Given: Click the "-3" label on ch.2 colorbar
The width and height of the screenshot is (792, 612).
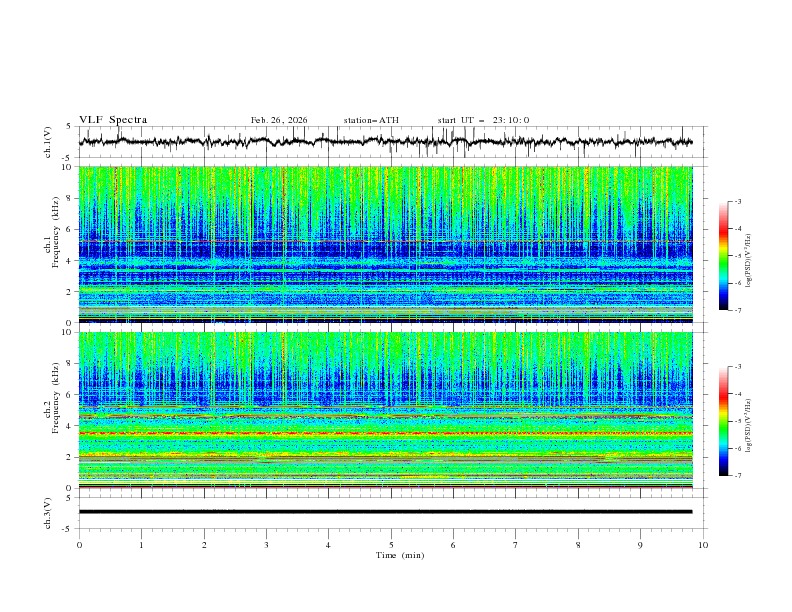Looking at the screenshot, I should point(738,367).
